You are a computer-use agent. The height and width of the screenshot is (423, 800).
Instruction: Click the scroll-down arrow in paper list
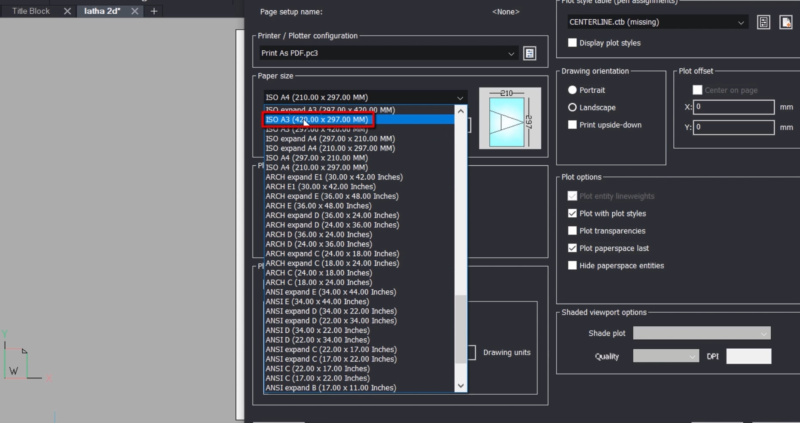click(x=460, y=385)
